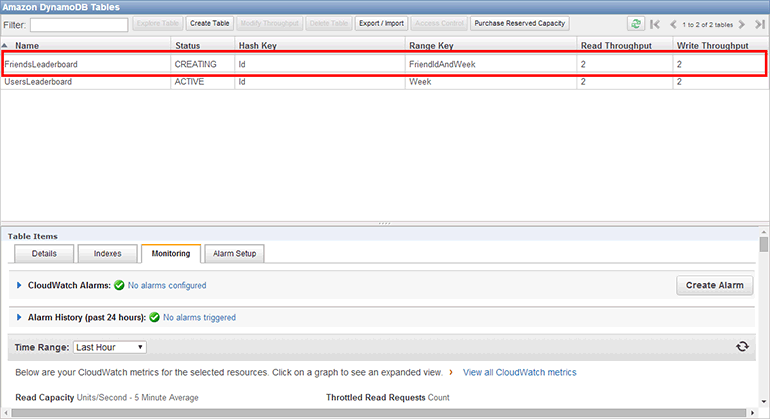
Task: Click the Create Table button
Action: coord(209,23)
